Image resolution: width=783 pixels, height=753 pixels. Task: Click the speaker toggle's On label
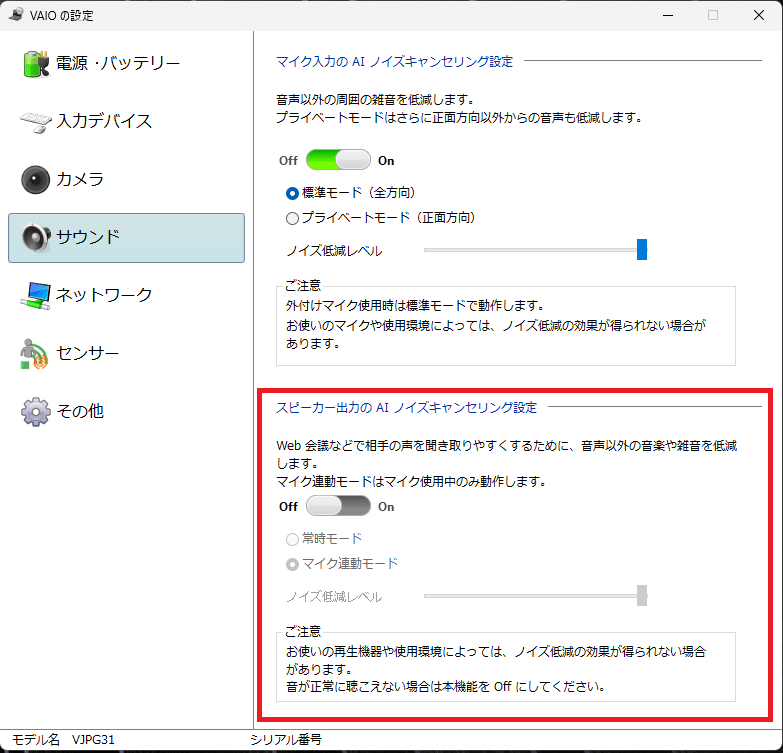pyautogui.click(x=386, y=507)
